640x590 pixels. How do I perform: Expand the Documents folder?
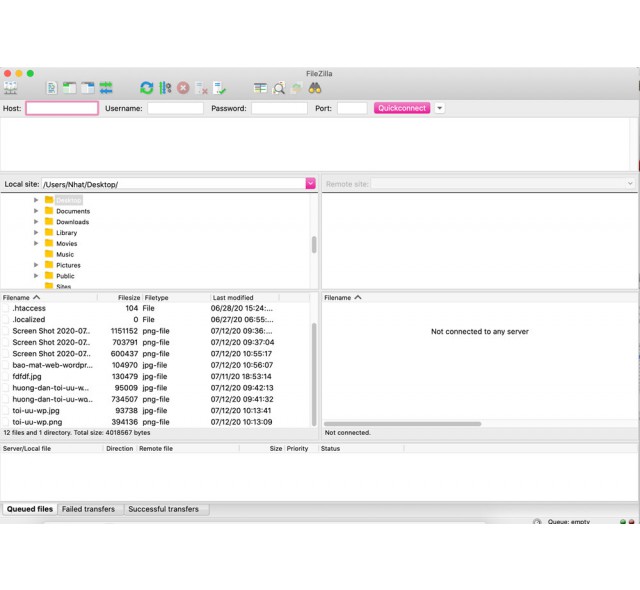[x=36, y=211]
